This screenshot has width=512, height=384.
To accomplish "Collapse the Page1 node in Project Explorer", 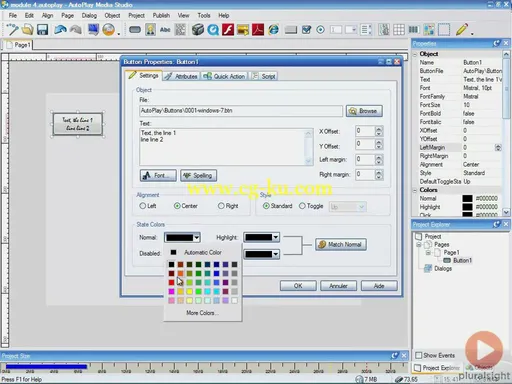I will click(x=428, y=253).
